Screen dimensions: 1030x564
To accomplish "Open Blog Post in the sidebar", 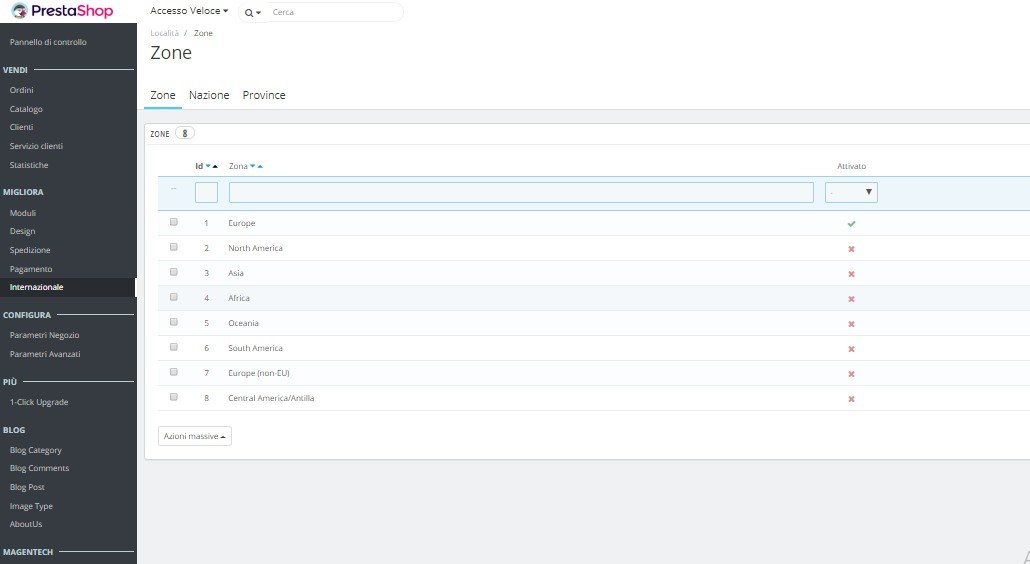I will 28,487.
